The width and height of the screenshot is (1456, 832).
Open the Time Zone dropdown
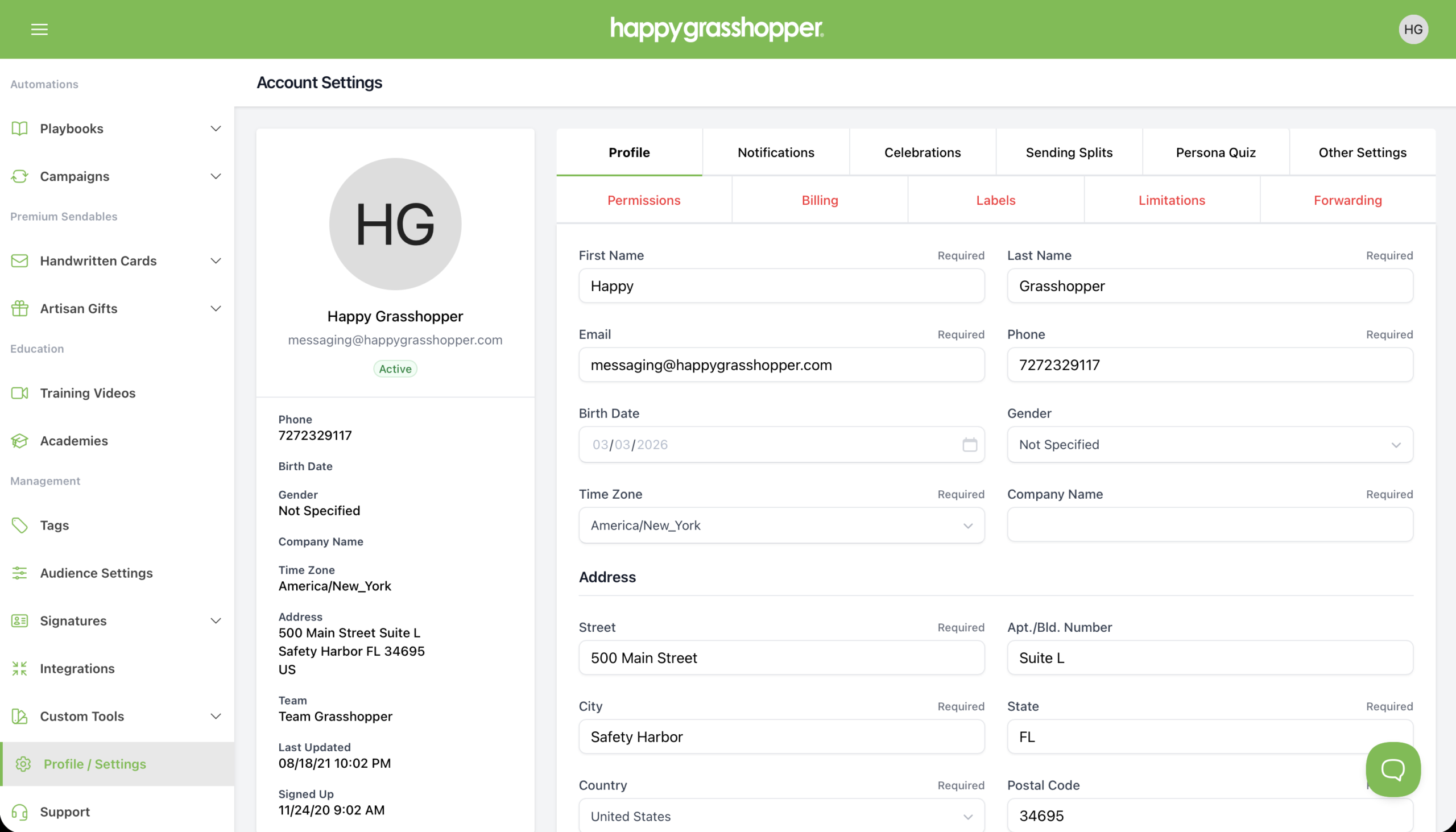[780, 525]
